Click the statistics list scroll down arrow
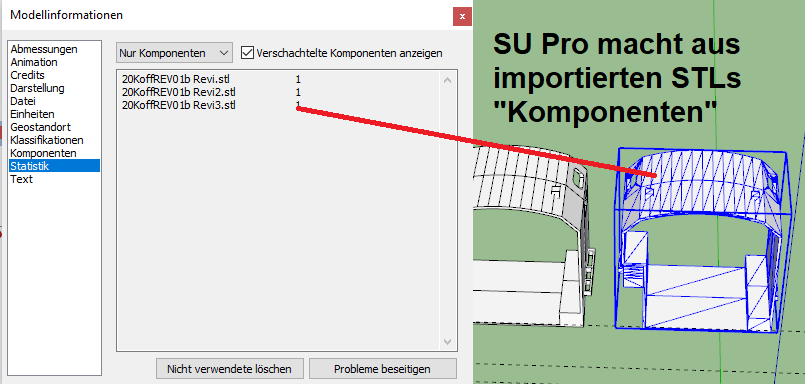The width and height of the screenshot is (805, 384). coord(447,341)
